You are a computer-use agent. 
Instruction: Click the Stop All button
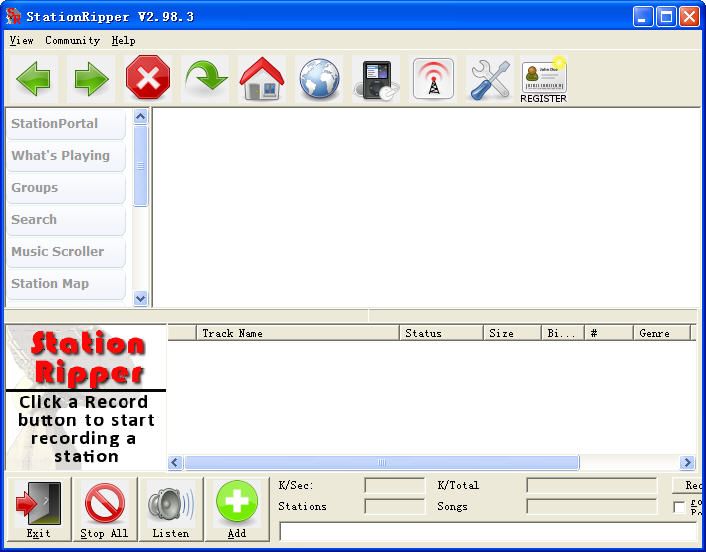[x=104, y=509]
